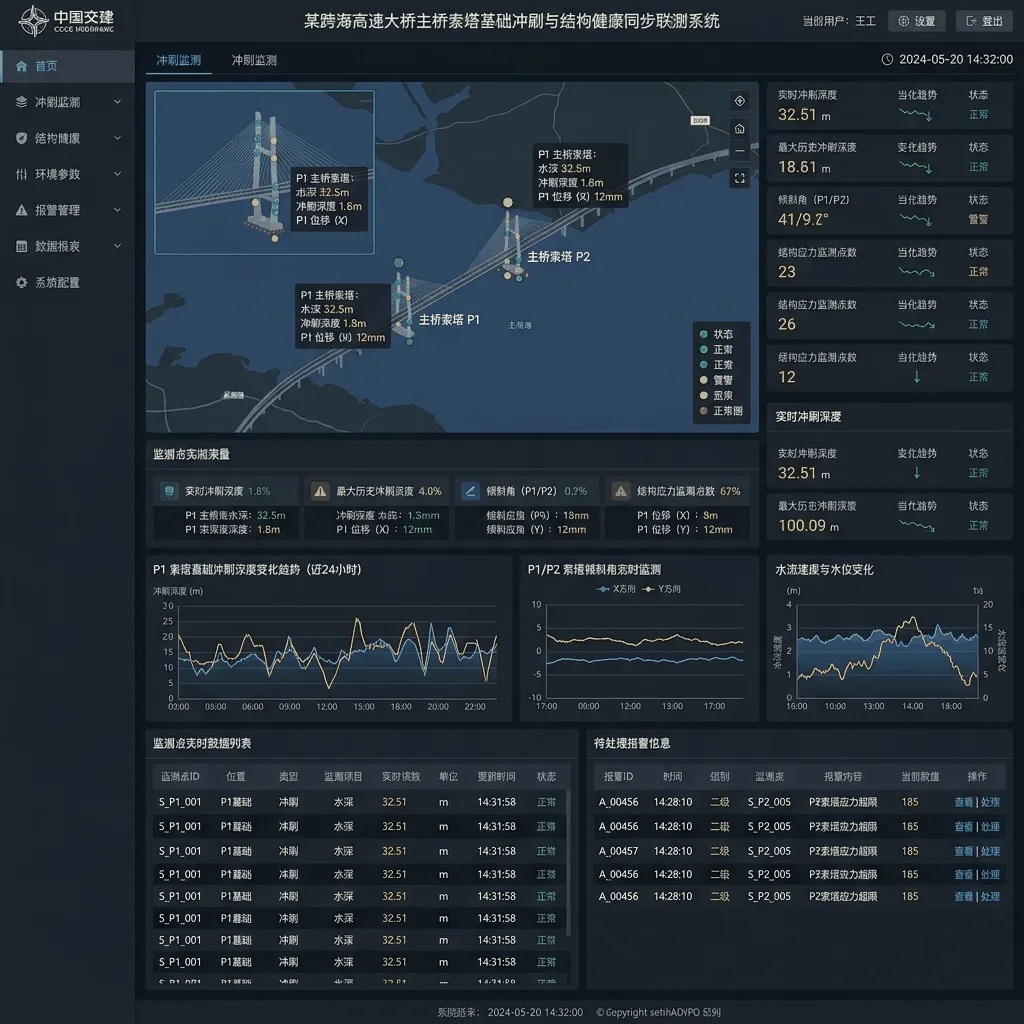The height and width of the screenshot is (1024, 1024).
Task: Click the data table vertical scrollbar
Action: point(568,862)
